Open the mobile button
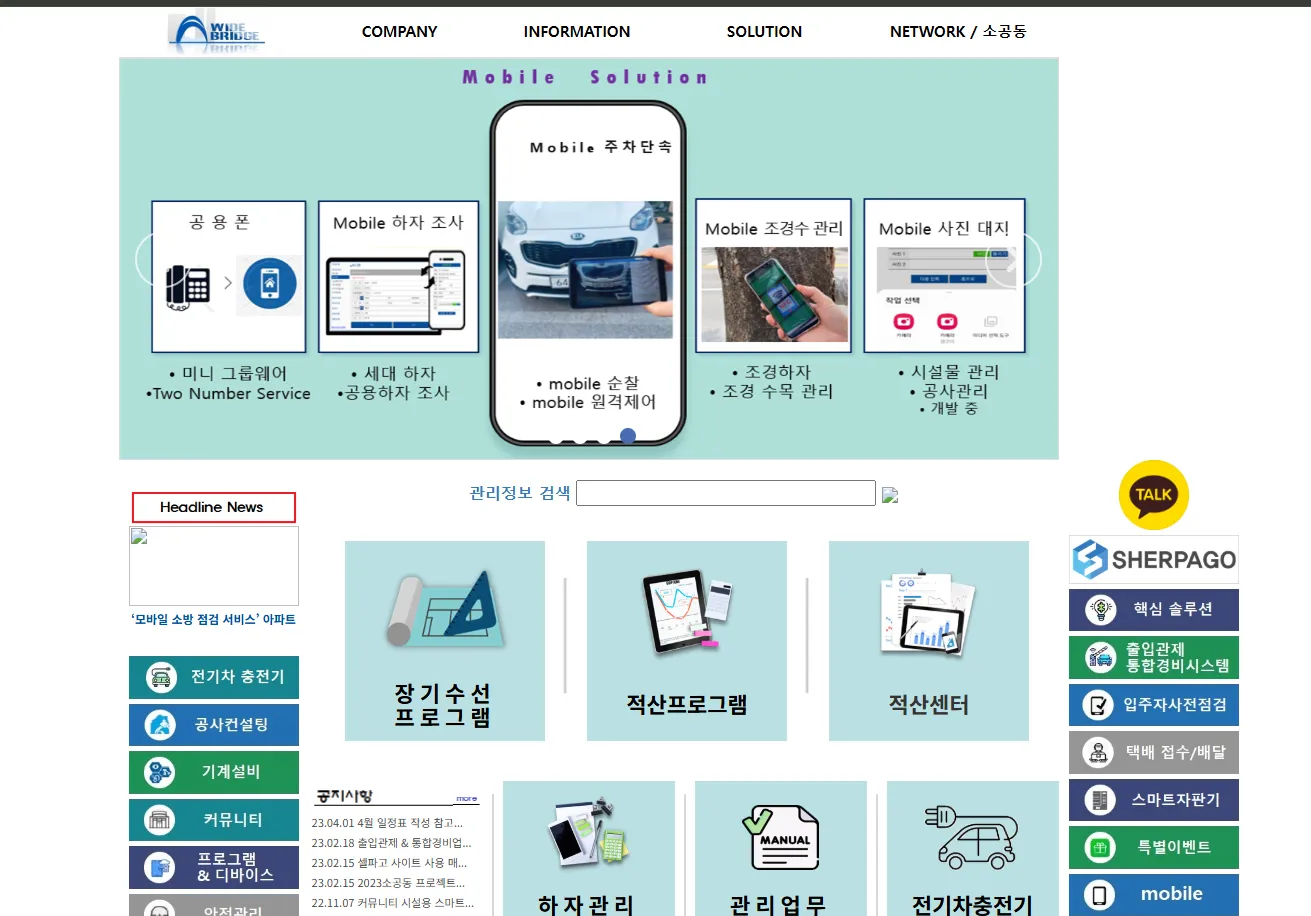 [1154, 895]
